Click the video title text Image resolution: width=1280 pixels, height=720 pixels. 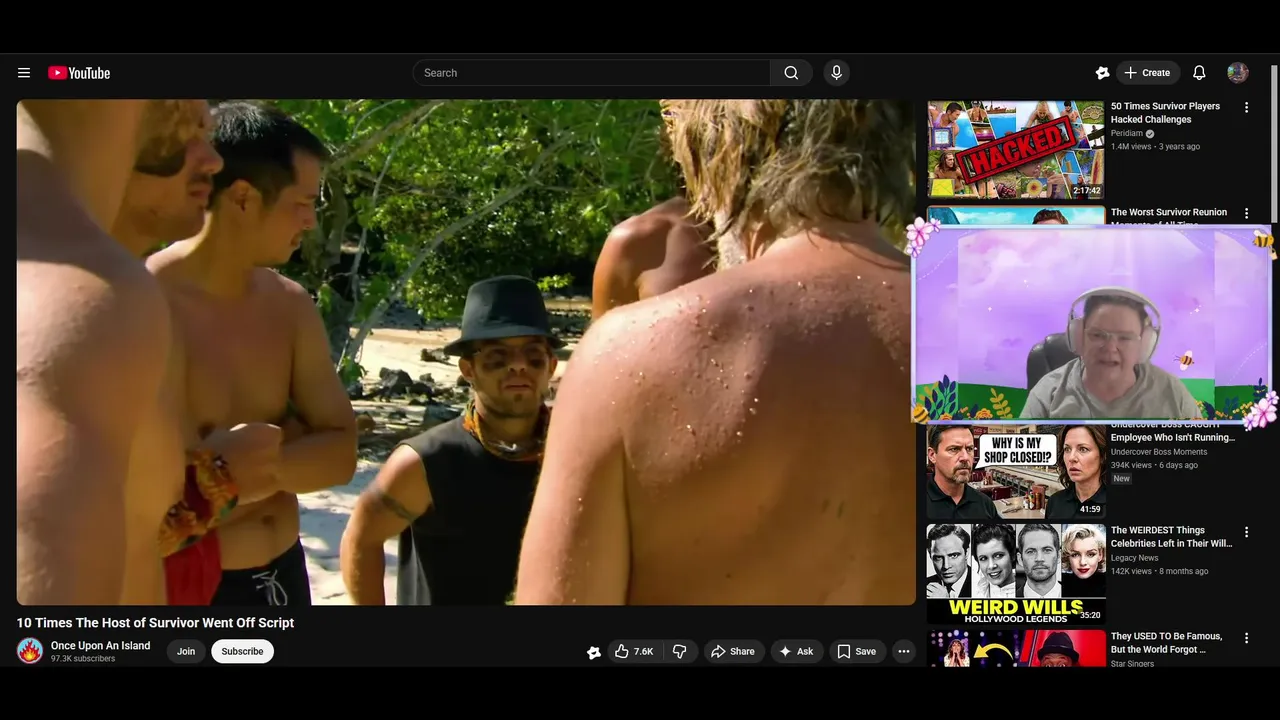click(x=155, y=622)
